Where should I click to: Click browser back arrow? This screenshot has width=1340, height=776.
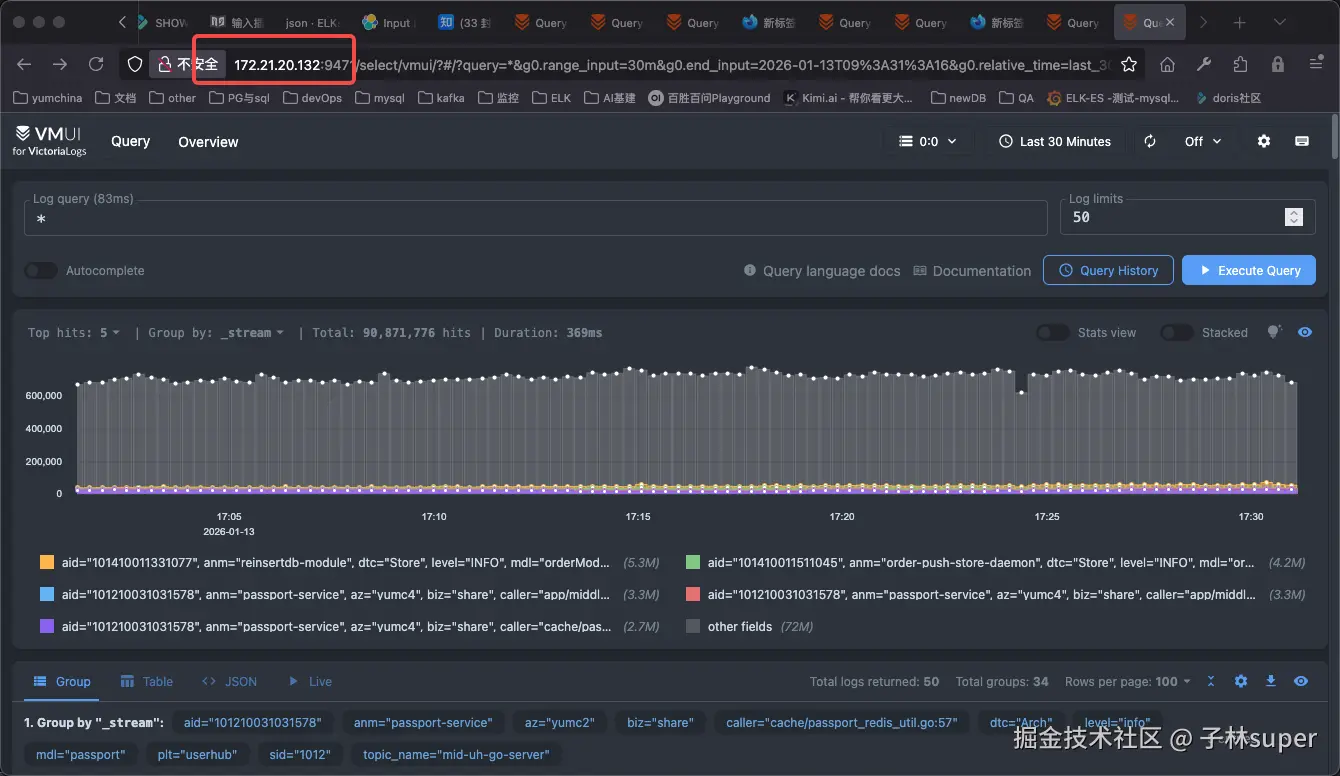tap(24, 64)
